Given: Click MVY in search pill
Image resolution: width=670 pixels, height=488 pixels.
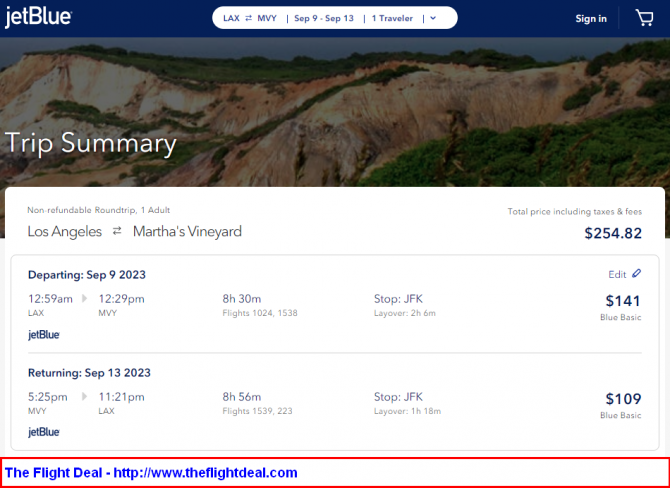Looking at the screenshot, I should [x=267, y=18].
